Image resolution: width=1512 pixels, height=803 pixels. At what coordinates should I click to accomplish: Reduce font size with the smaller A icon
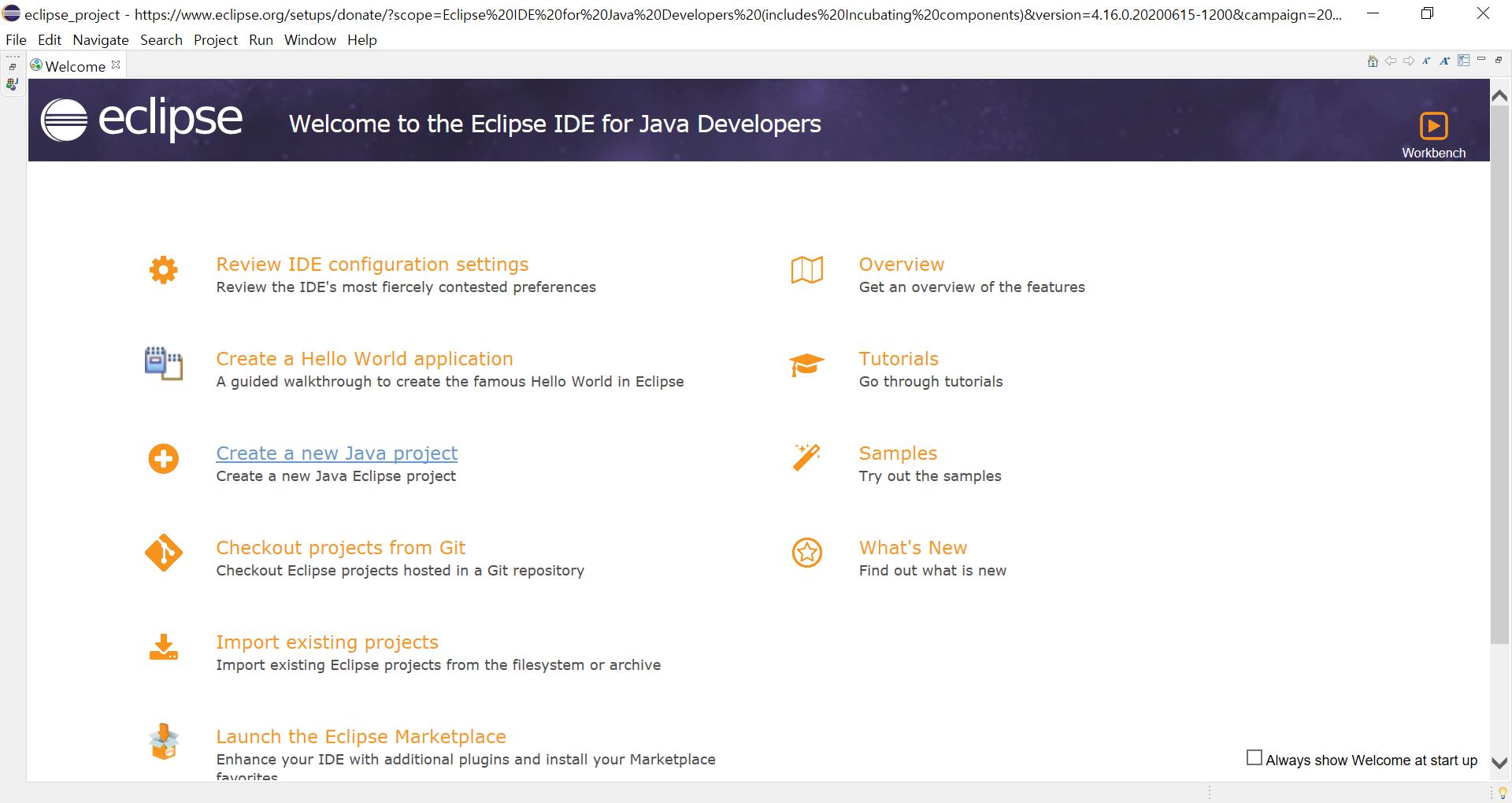click(1426, 61)
